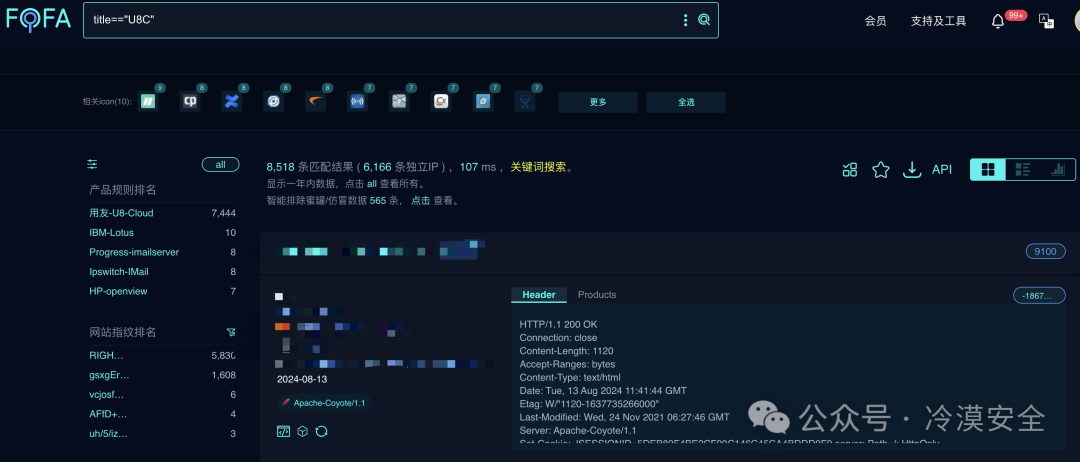This screenshot has height=462, width=1080.
Task: Click 'all' link to view all data
Action: pyautogui.click(x=371, y=184)
